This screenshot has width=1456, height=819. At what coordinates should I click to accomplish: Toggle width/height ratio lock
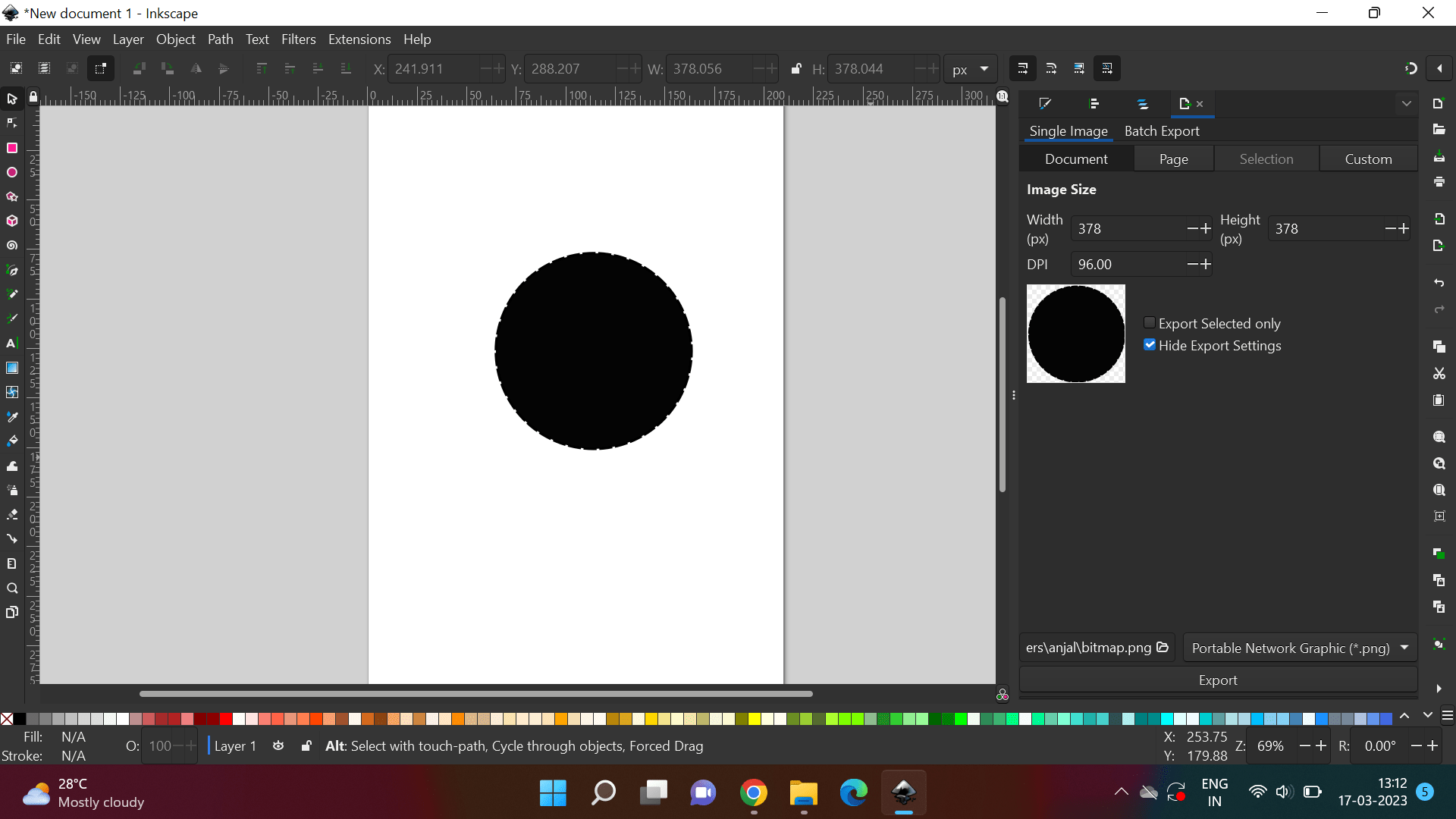795,68
